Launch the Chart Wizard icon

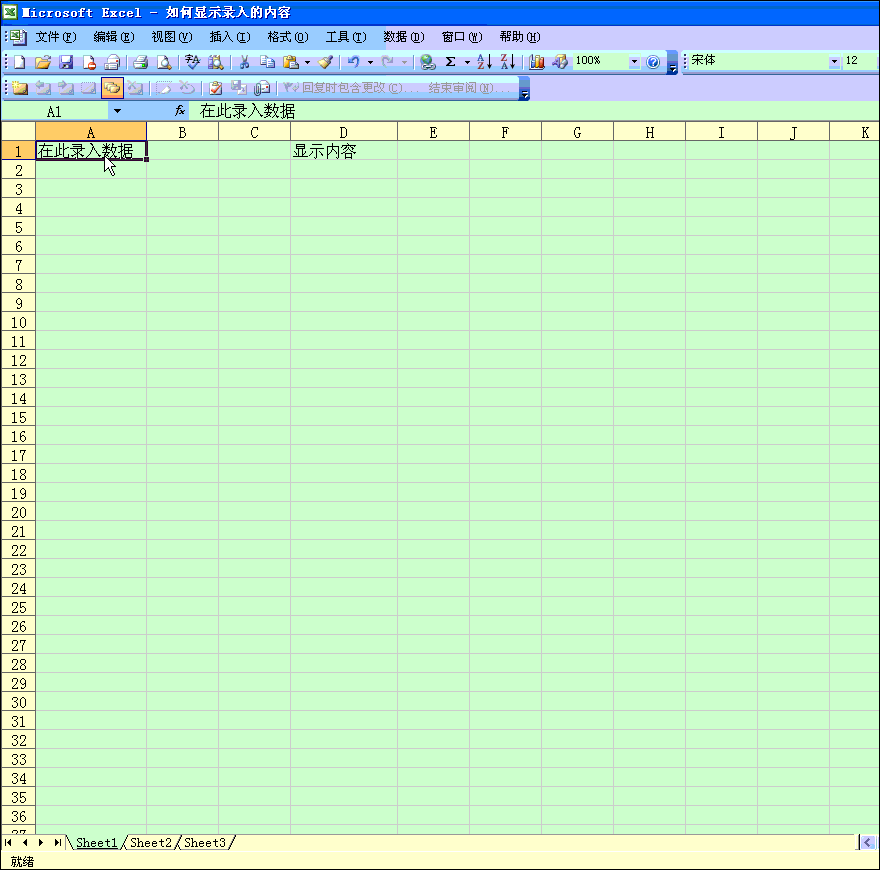pyautogui.click(x=537, y=62)
